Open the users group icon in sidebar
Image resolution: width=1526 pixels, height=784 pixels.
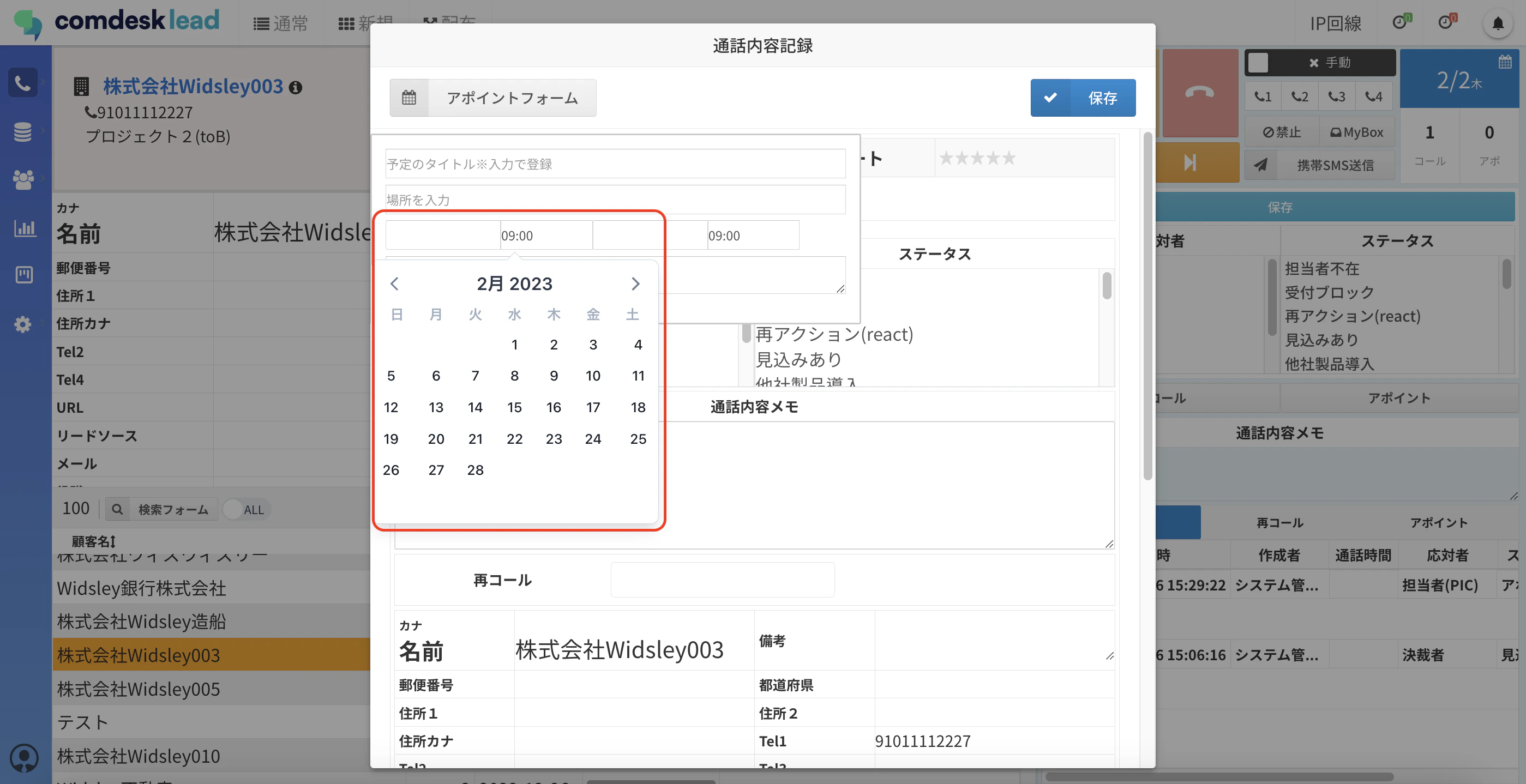click(x=22, y=179)
